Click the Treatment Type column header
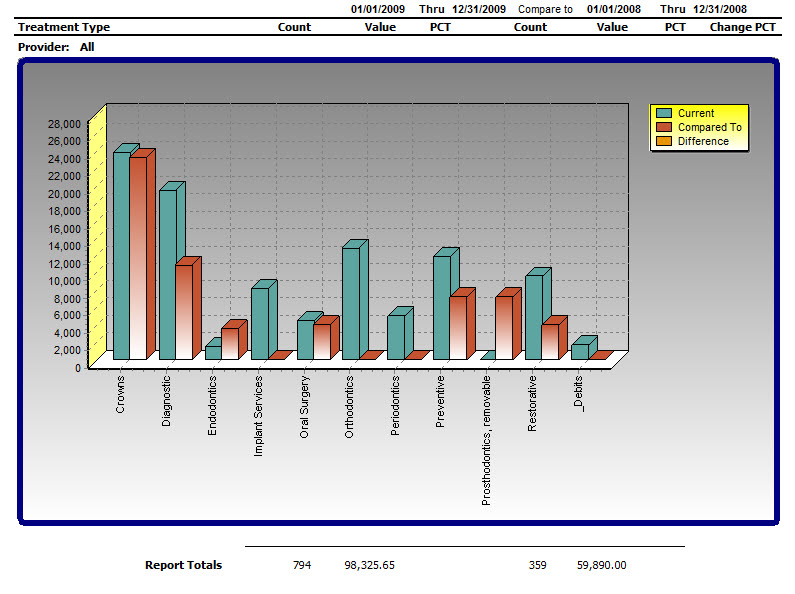The image size is (795, 594). pos(64,27)
